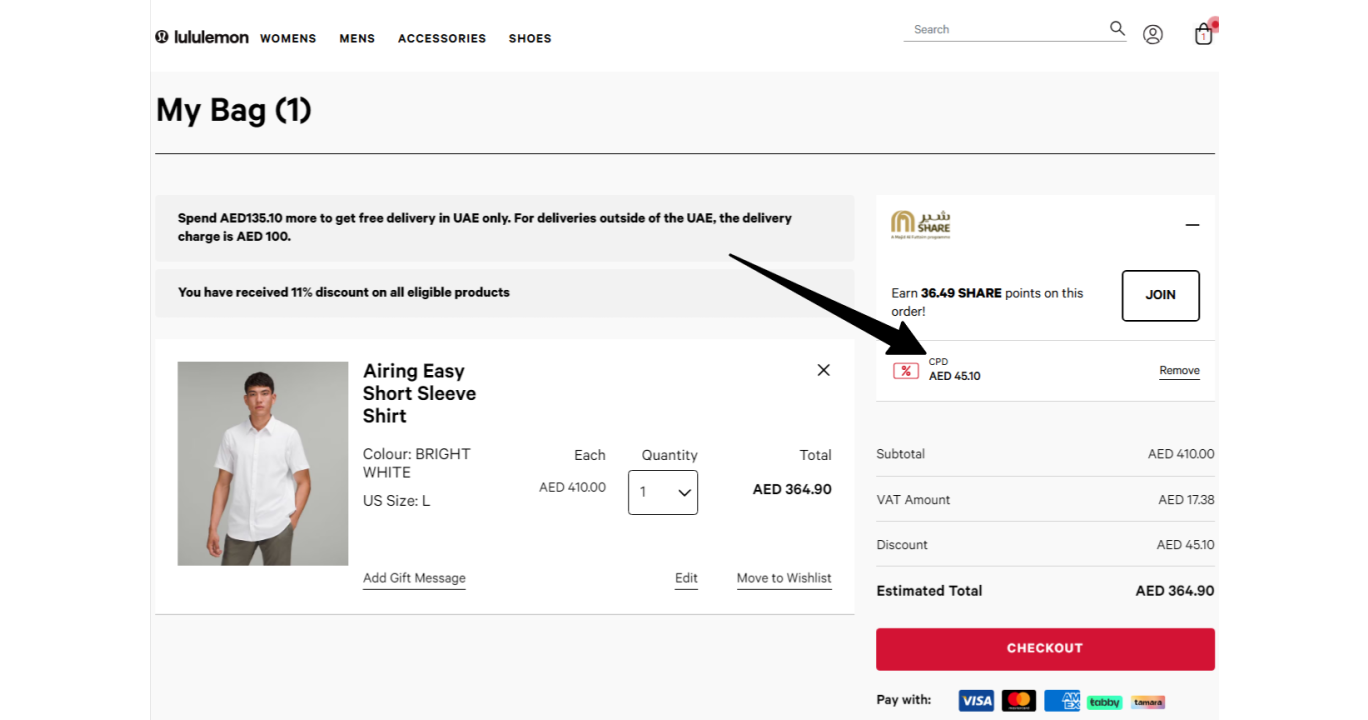
Task: Click the Mastercard payment icon
Action: tap(1019, 701)
